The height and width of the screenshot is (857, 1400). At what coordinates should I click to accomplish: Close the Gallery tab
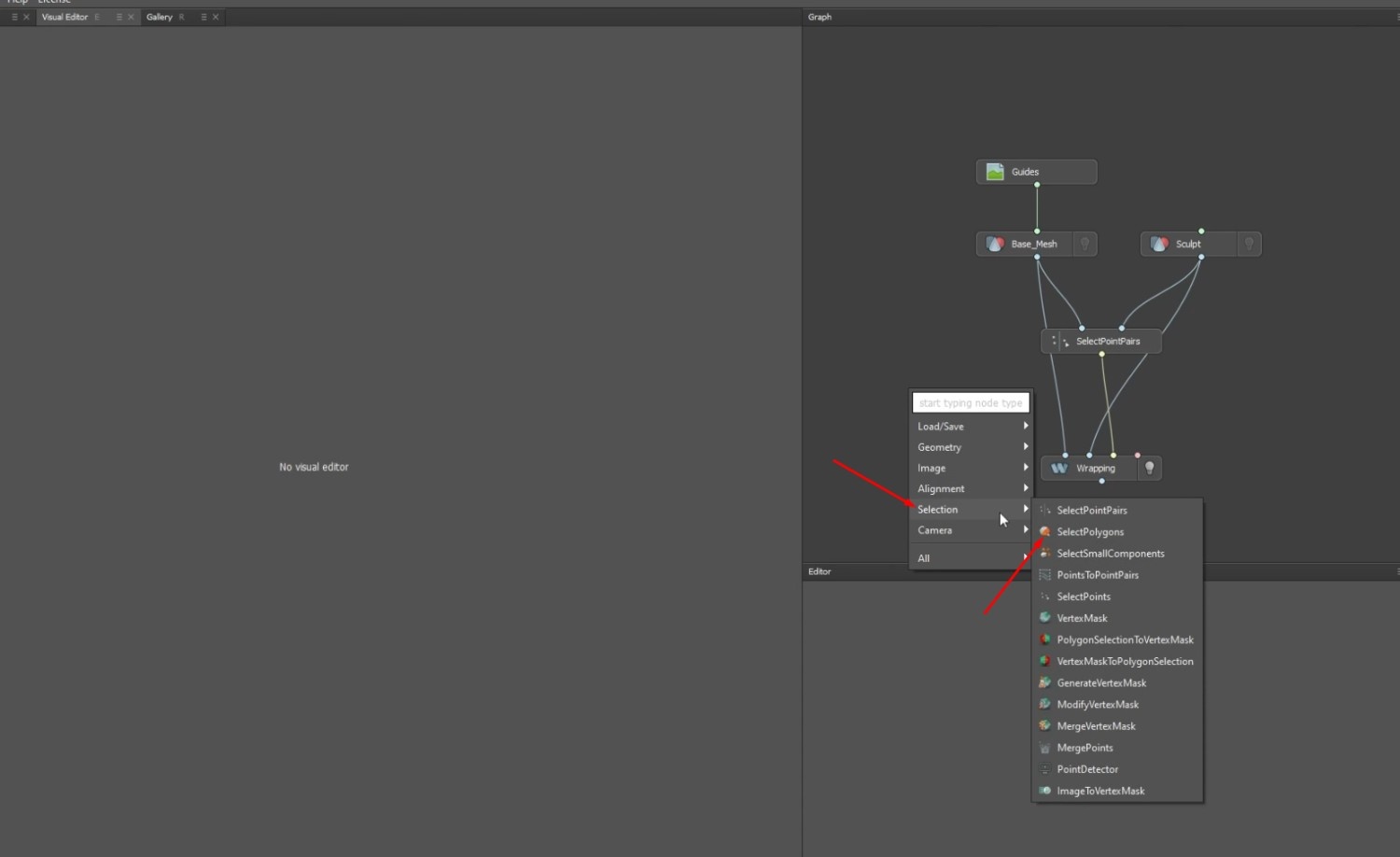[x=216, y=17]
